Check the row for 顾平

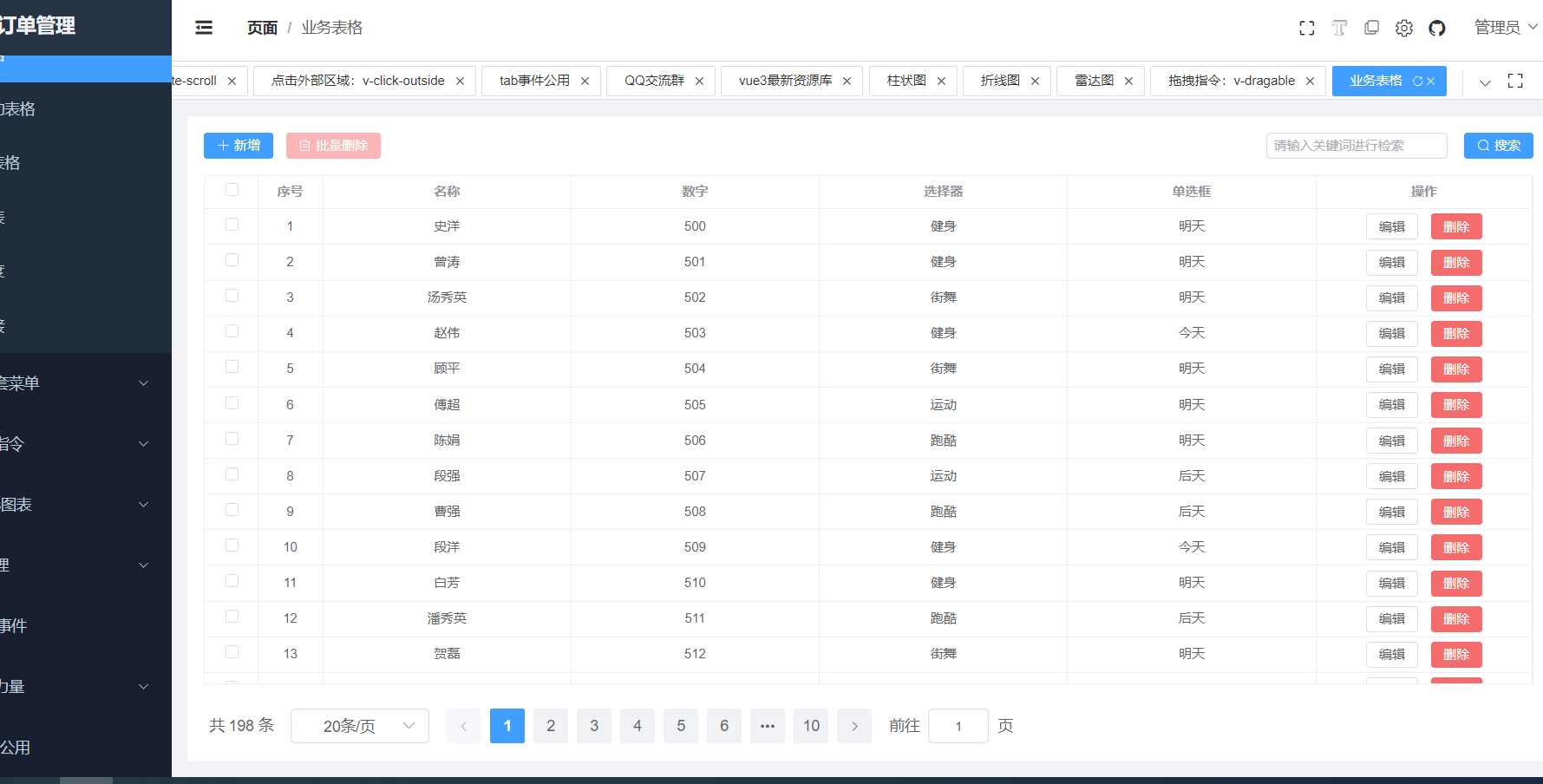232,366
